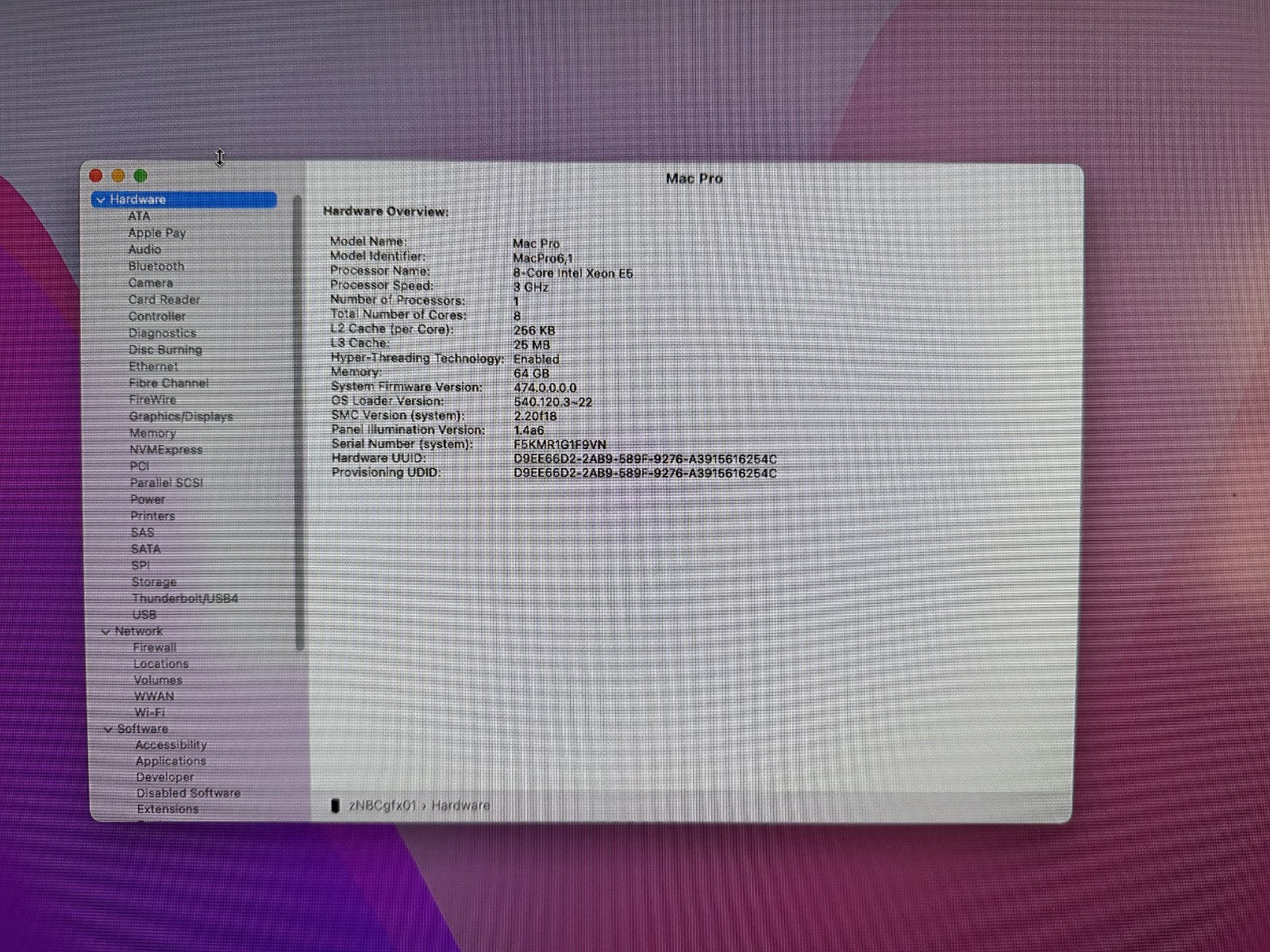Collapse the Network section chevron
This screenshot has height=952, width=1270.
(x=106, y=631)
